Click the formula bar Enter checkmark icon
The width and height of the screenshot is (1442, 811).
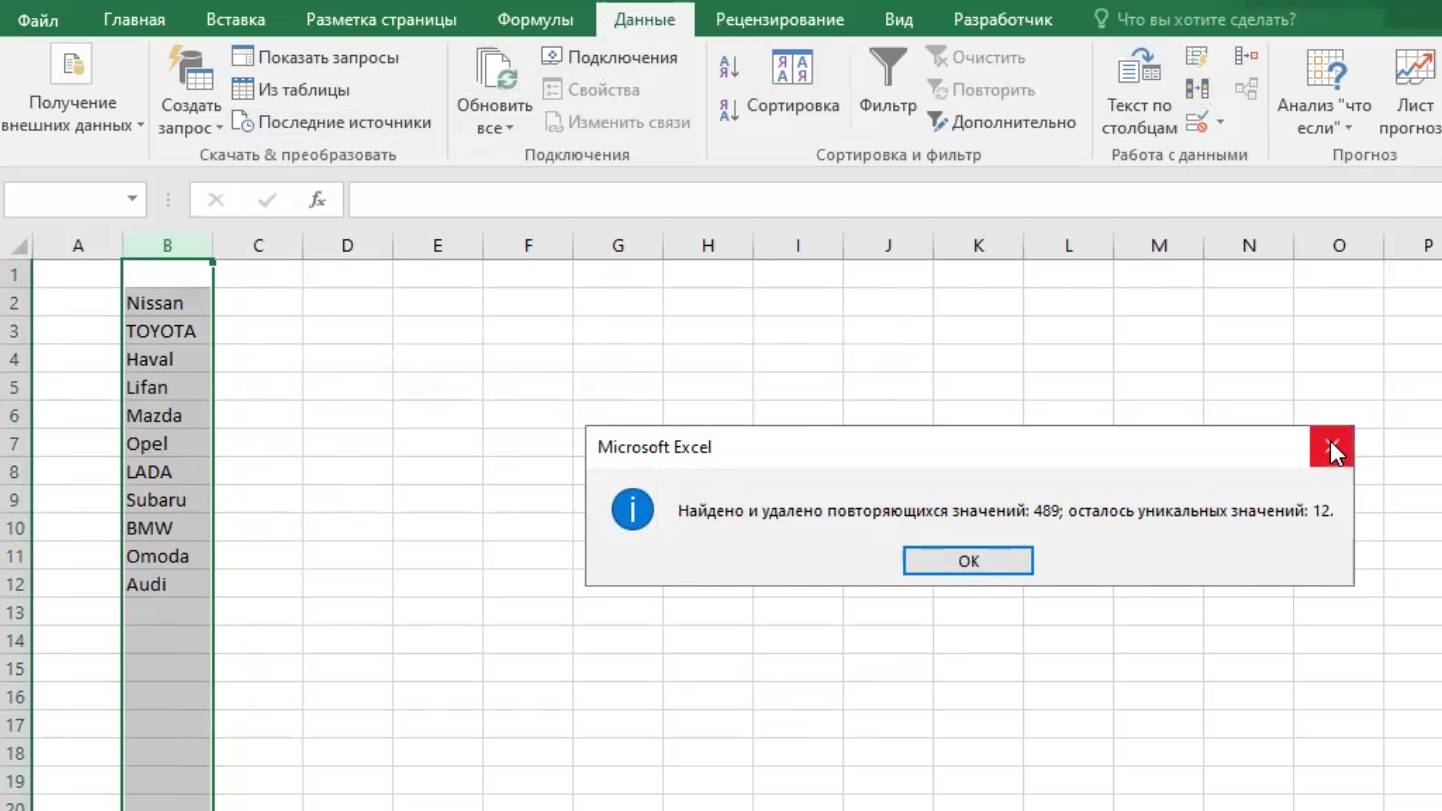267,200
